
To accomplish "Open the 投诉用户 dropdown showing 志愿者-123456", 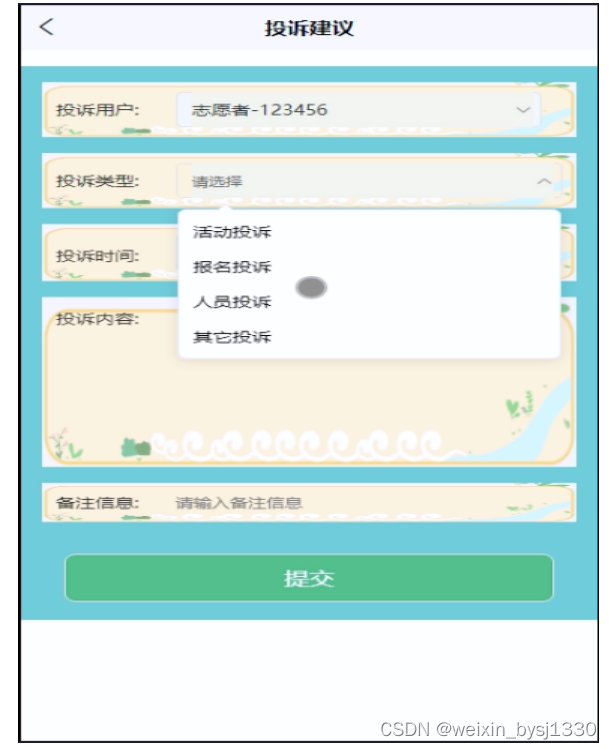I will (x=359, y=110).
